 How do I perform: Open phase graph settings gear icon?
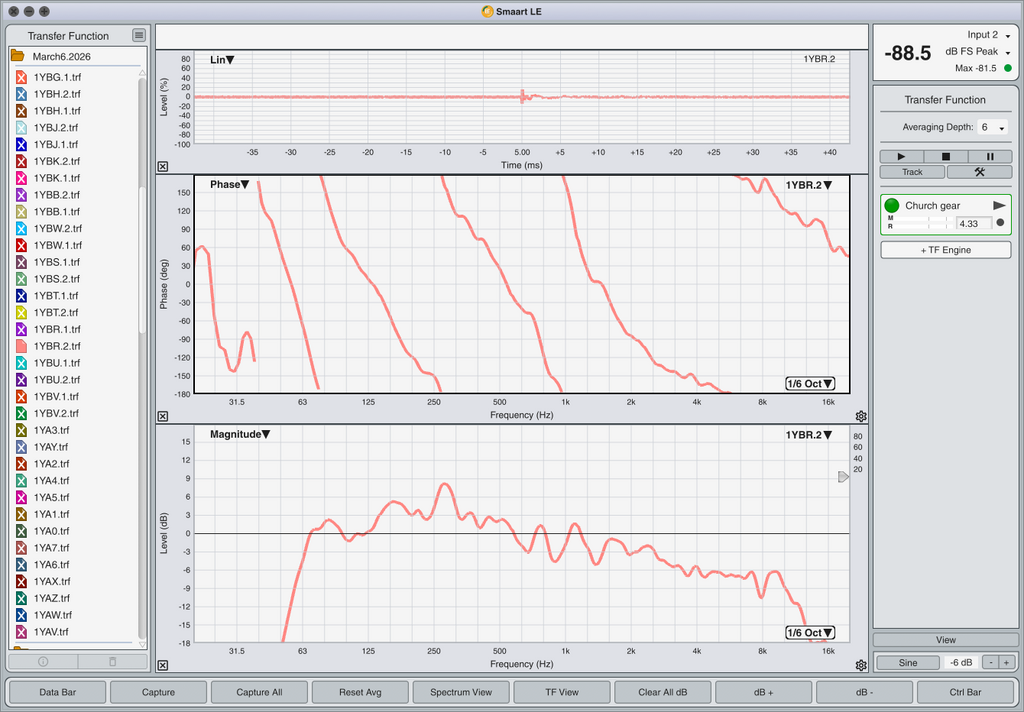[x=861, y=416]
